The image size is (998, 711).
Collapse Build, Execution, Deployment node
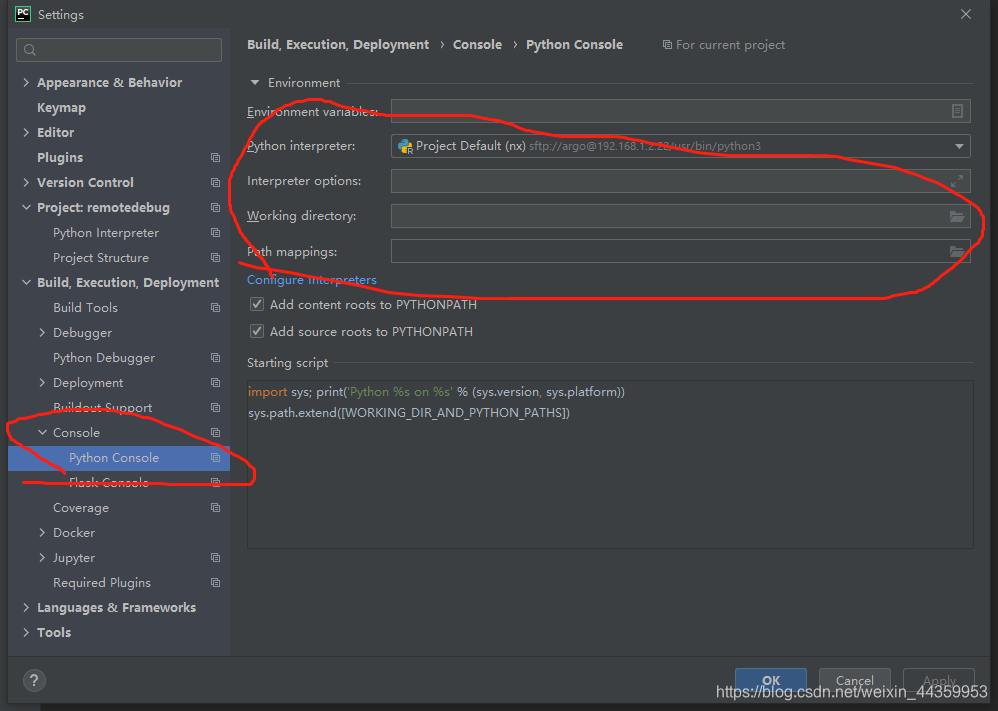click(26, 283)
